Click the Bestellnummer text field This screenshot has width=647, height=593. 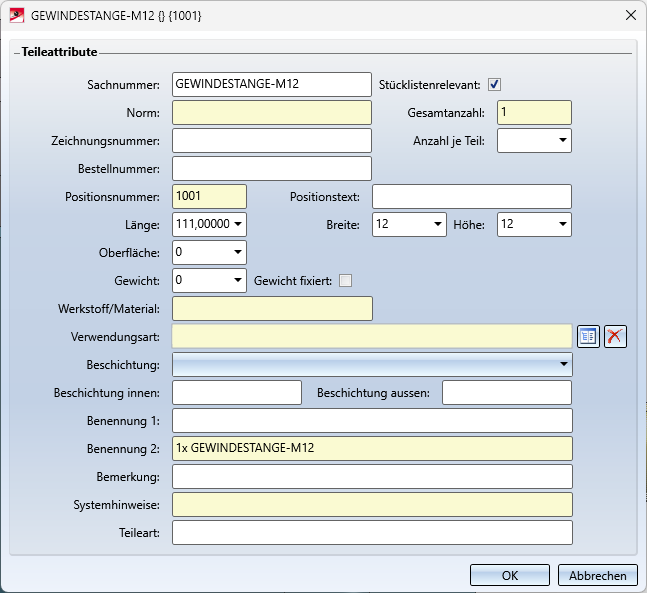(x=271, y=168)
